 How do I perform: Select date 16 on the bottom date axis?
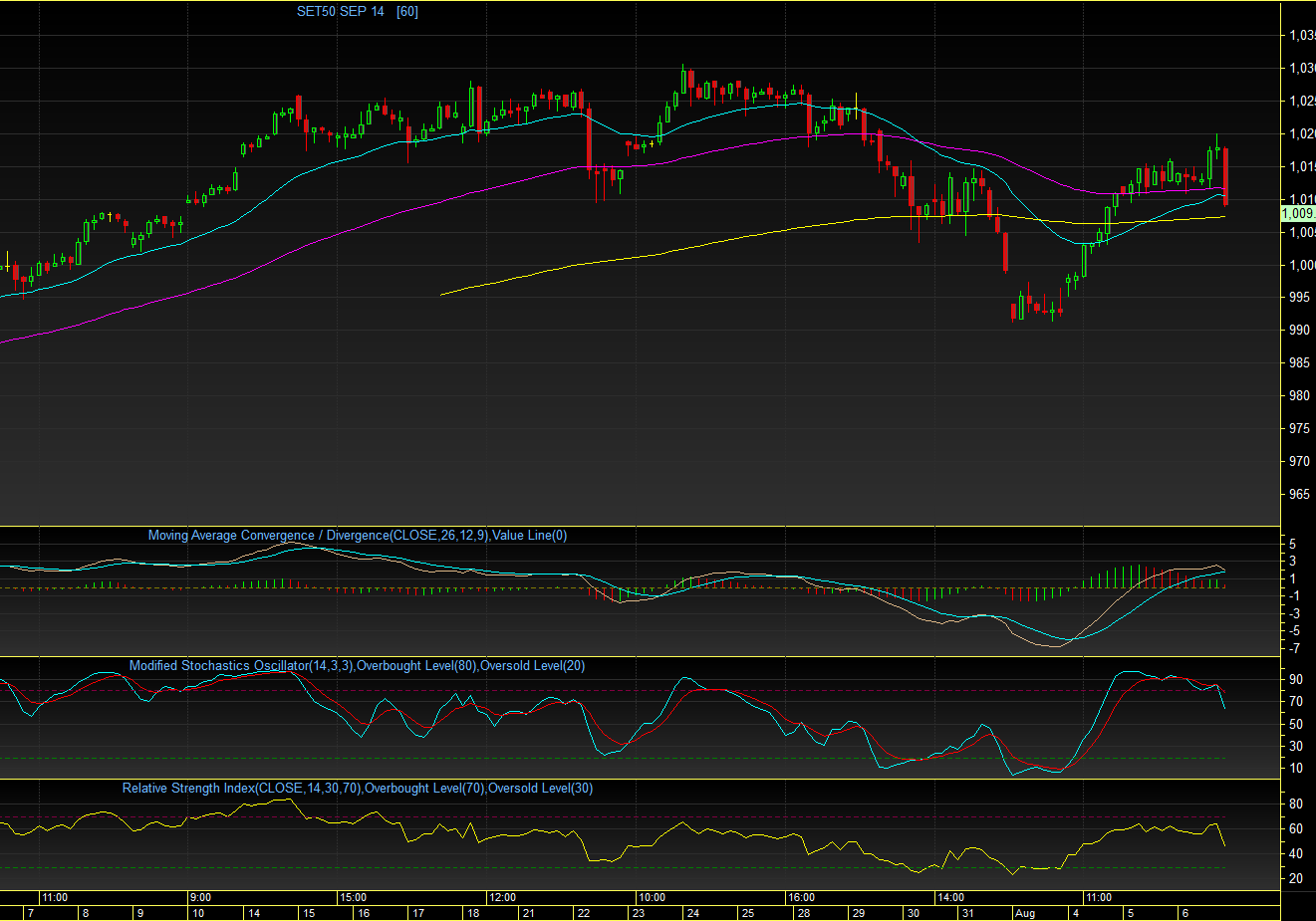[x=364, y=913]
